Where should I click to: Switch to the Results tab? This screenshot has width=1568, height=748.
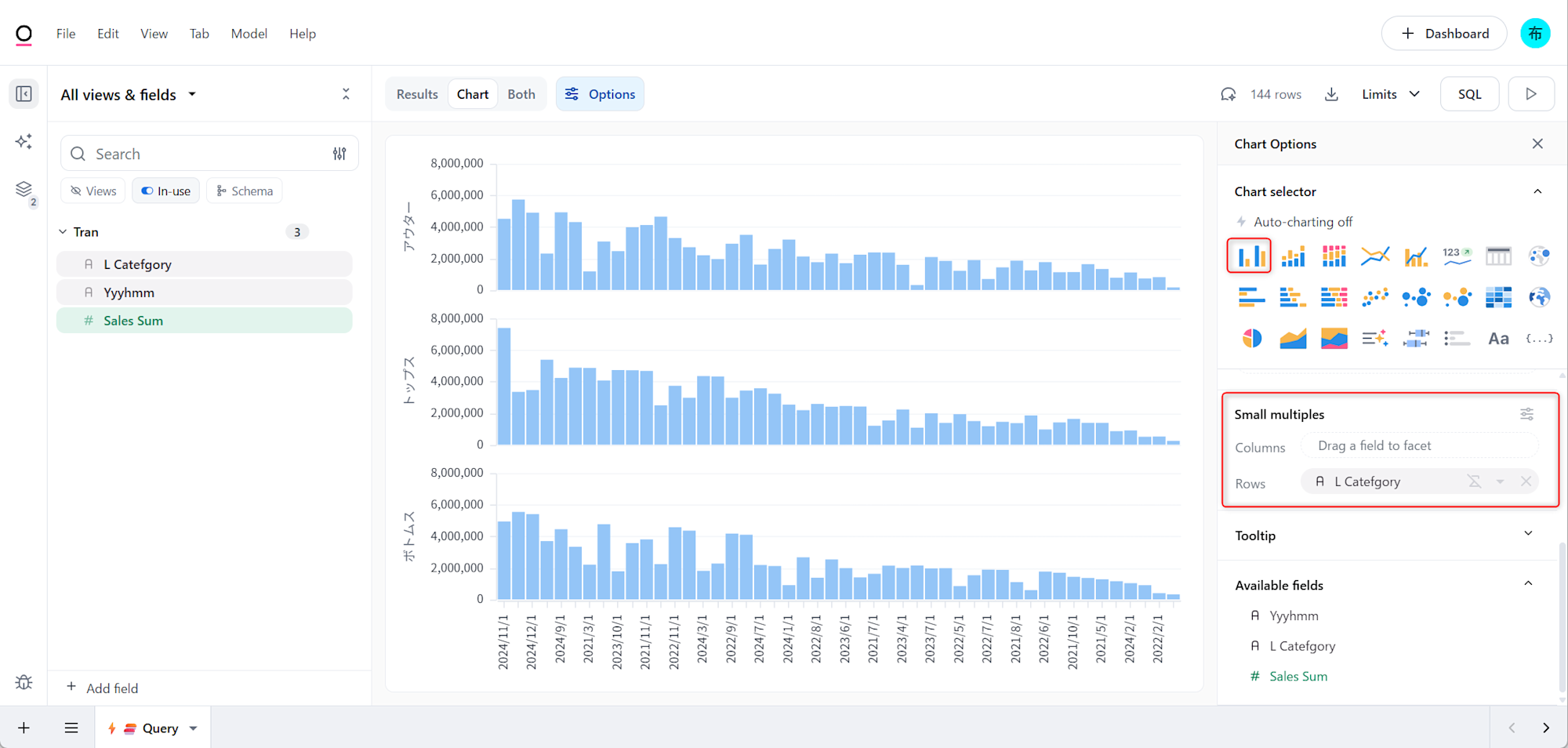[417, 94]
